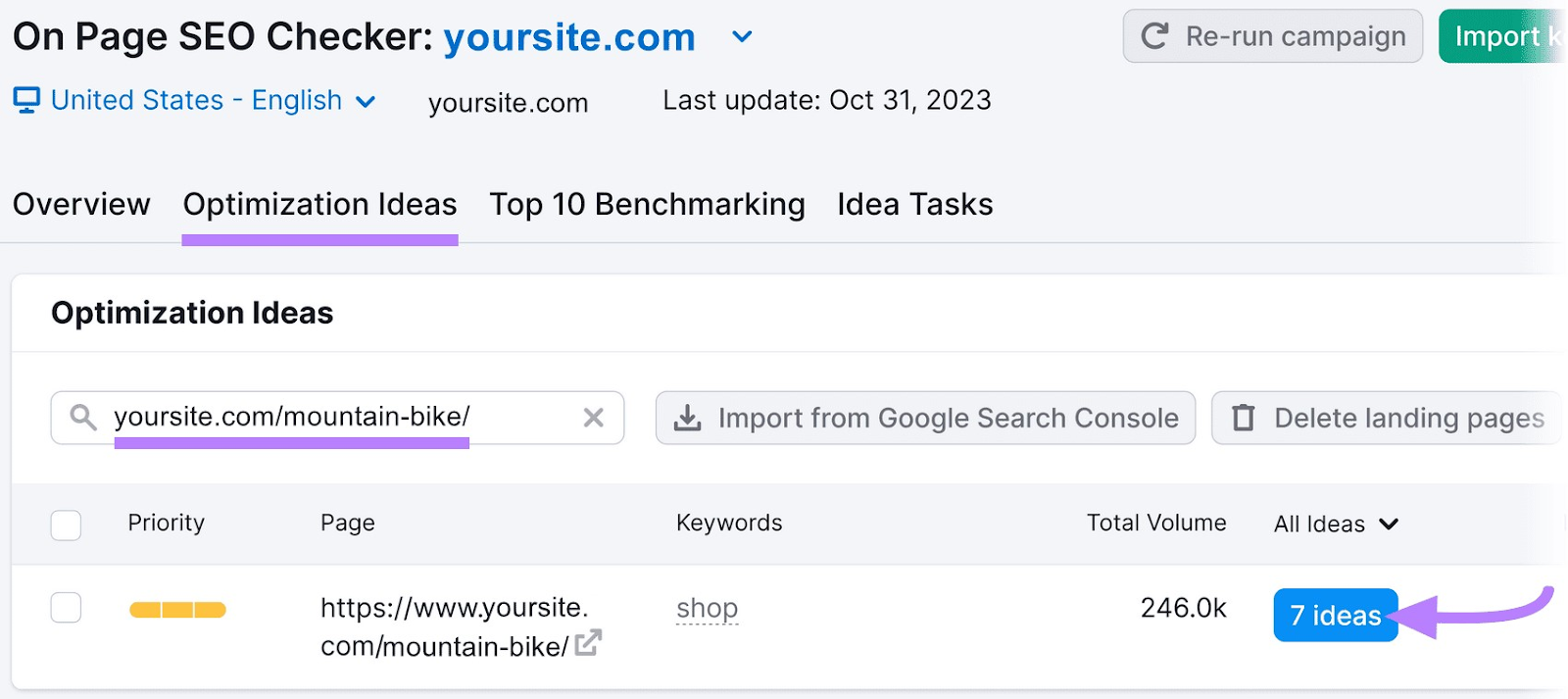Open the Top 10 Benchmarking tab
The width and height of the screenshot is (1568, 699).
pyautogui.click(x=647, y=204)
